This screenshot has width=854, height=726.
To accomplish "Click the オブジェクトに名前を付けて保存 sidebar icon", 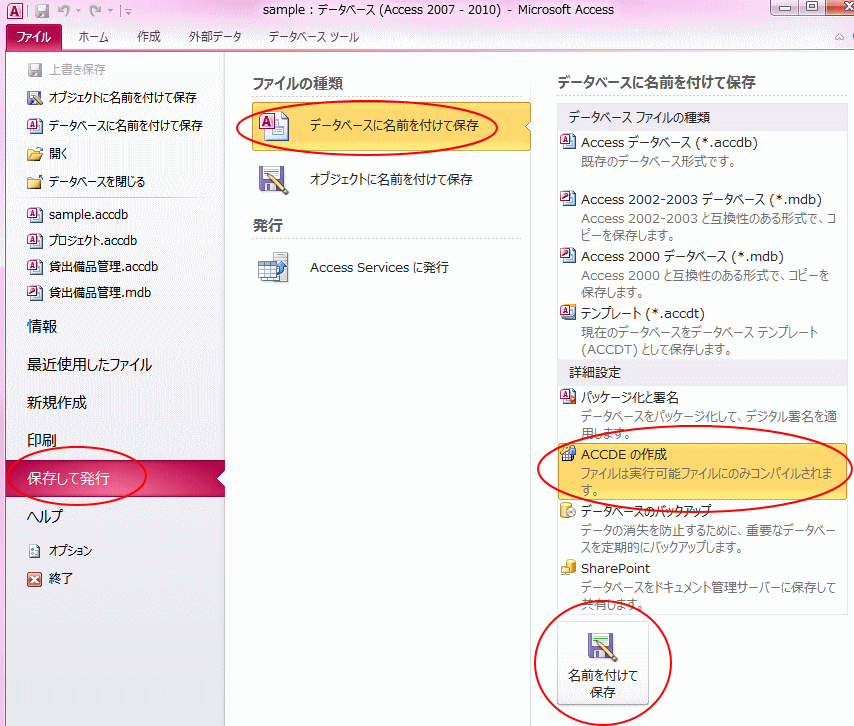I will click(35, 98).
